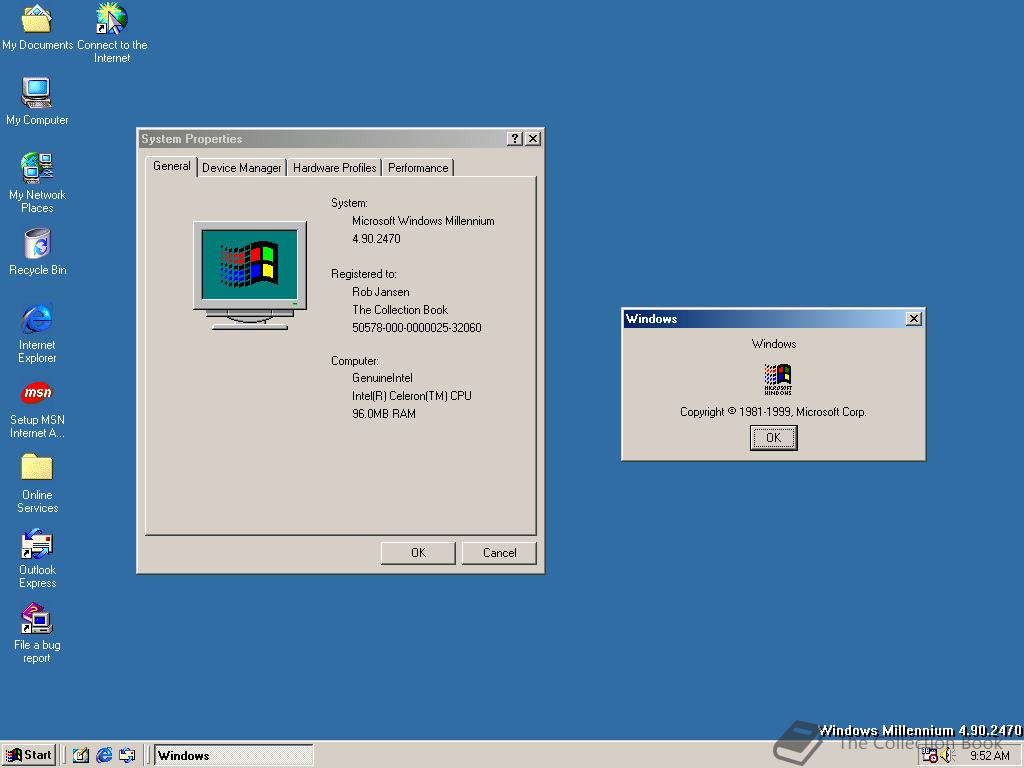Launch Outlook Express from quick launch bar
The width and height of the screenshot is (1024, 768).
127,756
